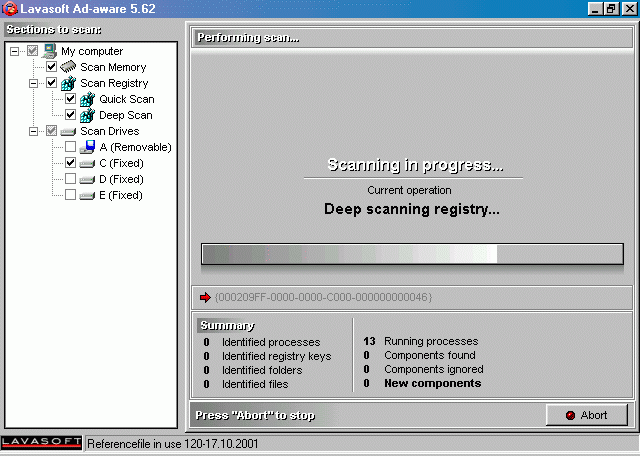Select the C (Fixed) label
This screenshot has height=456, width=640.
(x=121, y=163)
